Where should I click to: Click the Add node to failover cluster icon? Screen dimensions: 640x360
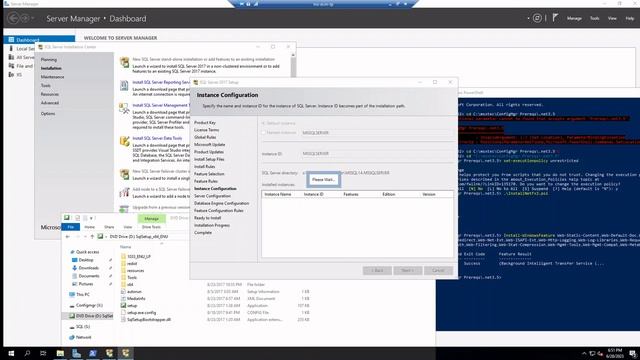coord(124,192)
